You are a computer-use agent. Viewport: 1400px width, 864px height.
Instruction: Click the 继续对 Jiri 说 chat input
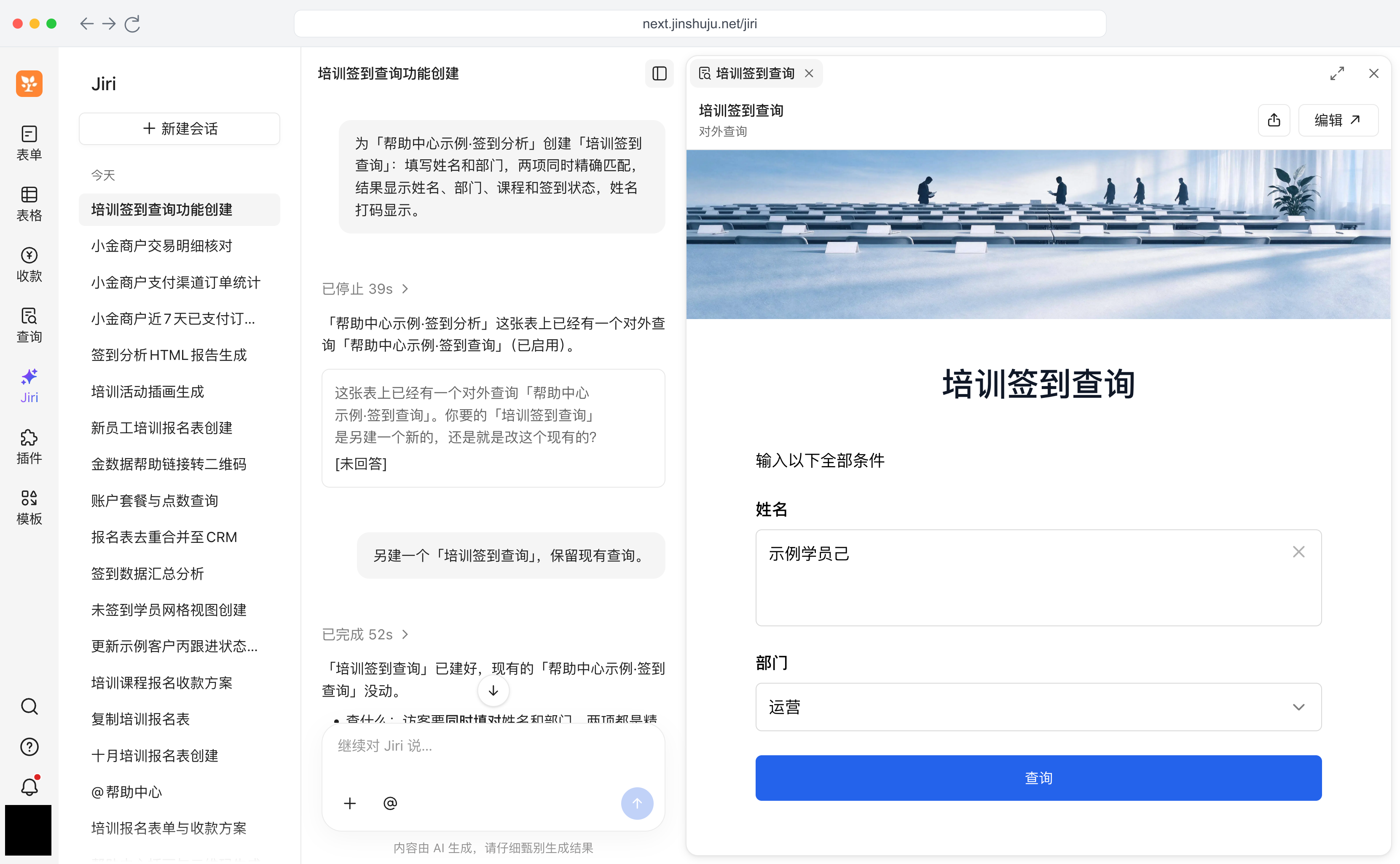pos(493,746)
